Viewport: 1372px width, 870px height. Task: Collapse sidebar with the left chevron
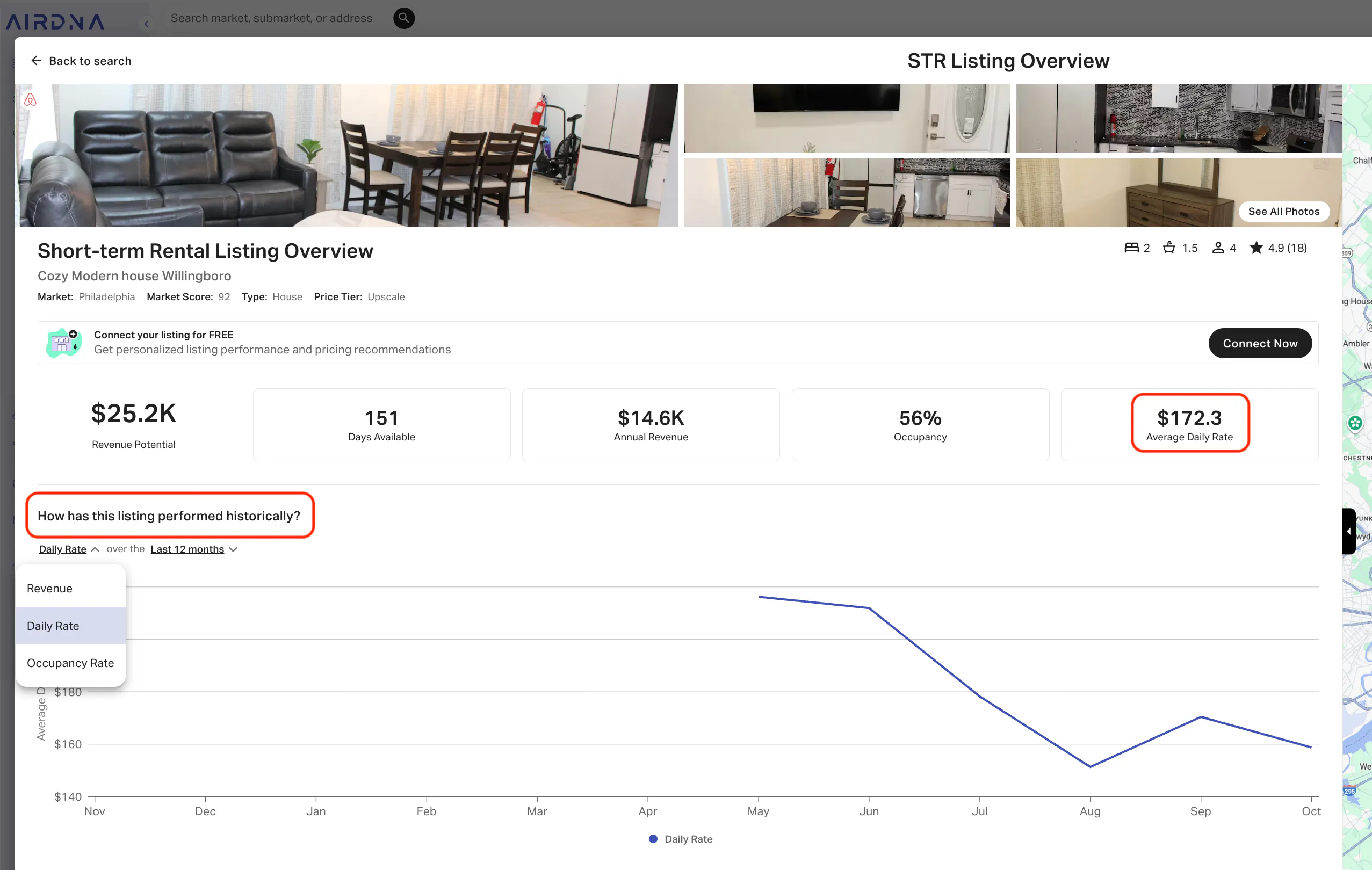tap(147, 24)
